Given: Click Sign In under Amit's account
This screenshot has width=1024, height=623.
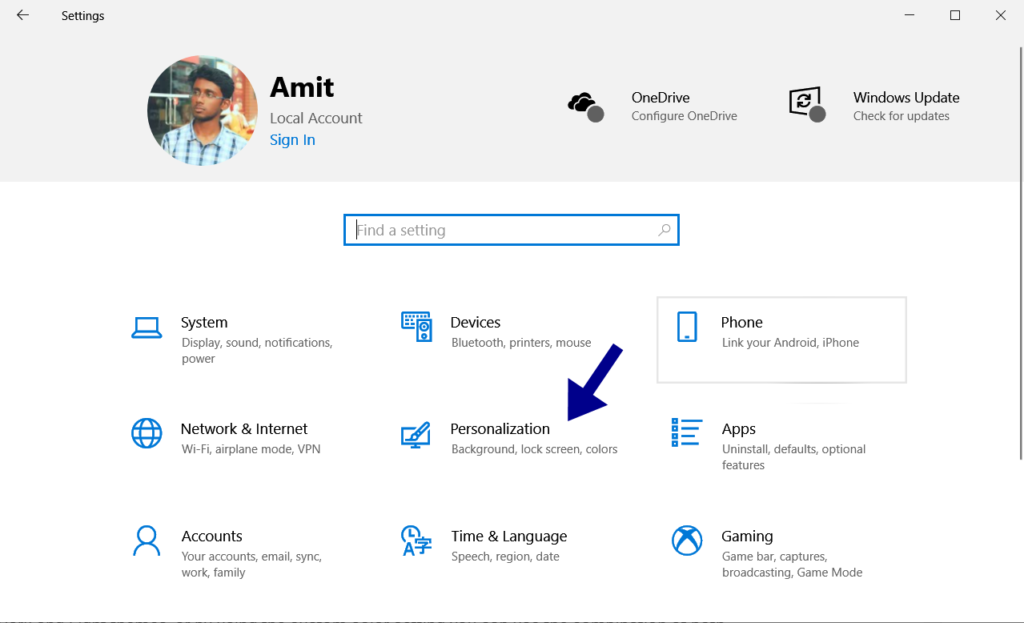Looking at the screenshot, I should [x=292, y=140].
